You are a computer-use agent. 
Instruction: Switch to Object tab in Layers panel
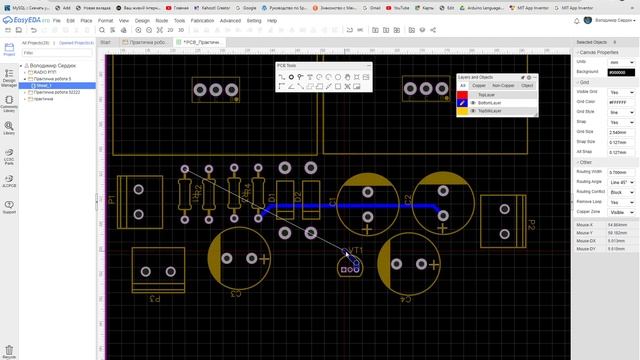click(527, 86)
